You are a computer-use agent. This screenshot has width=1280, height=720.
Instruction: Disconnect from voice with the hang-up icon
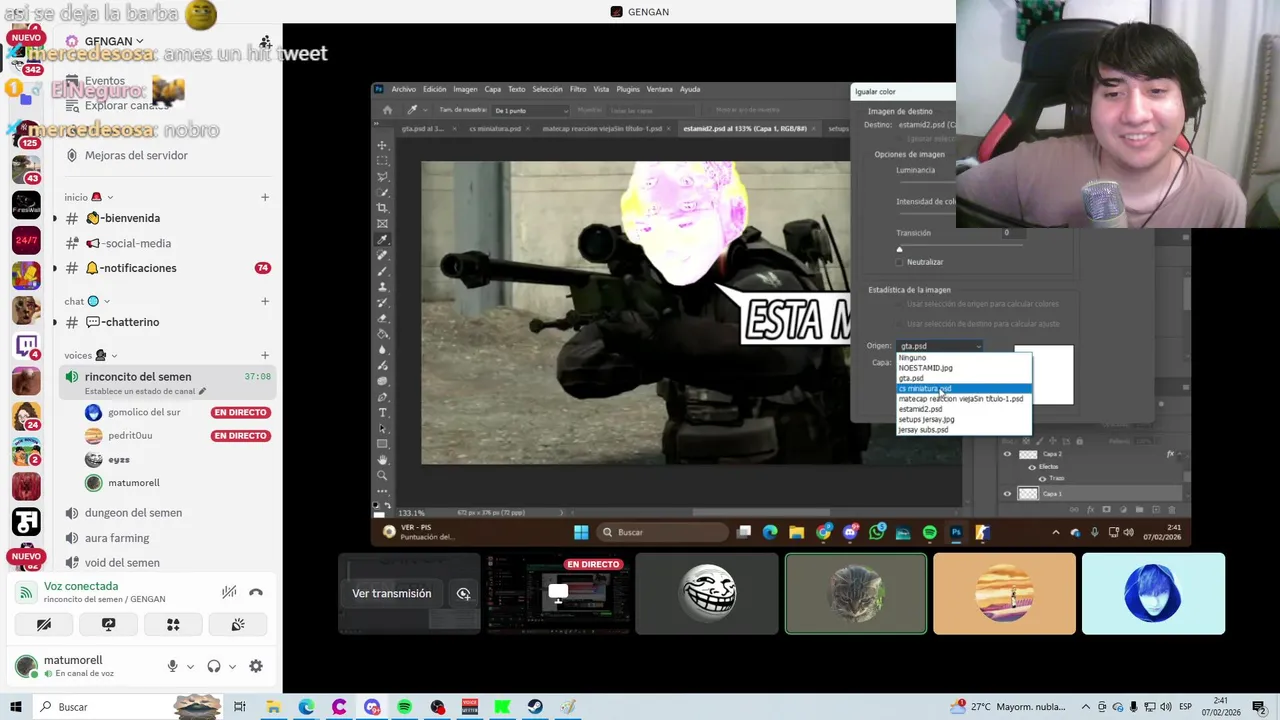pos(256,592)
